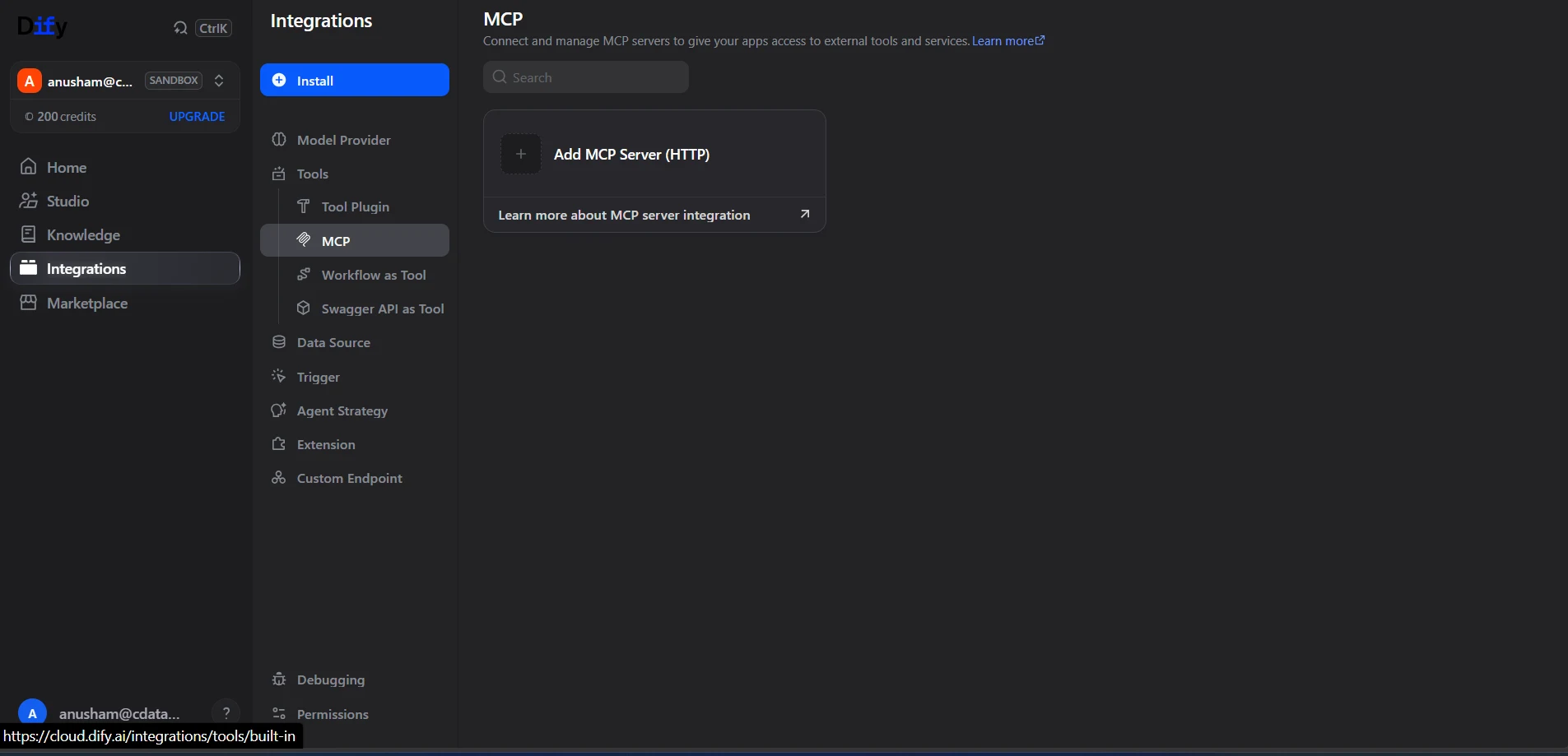Viewport: 1568px width, 756px height.
Task: Click the Tool Plugin hammer icon
Action: click(304, 206)
